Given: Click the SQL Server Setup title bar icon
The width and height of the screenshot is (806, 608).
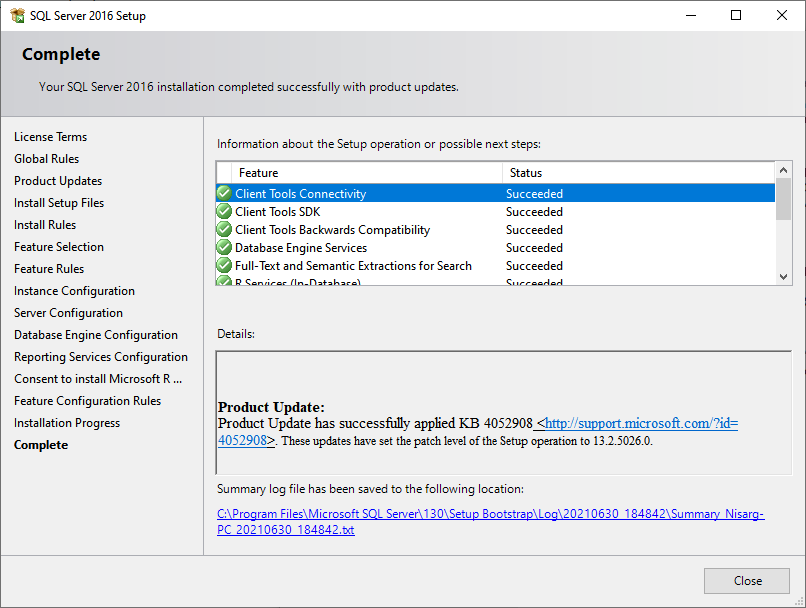Looking at the screenshot, I should pyautogui.click(x=17, y=15).
